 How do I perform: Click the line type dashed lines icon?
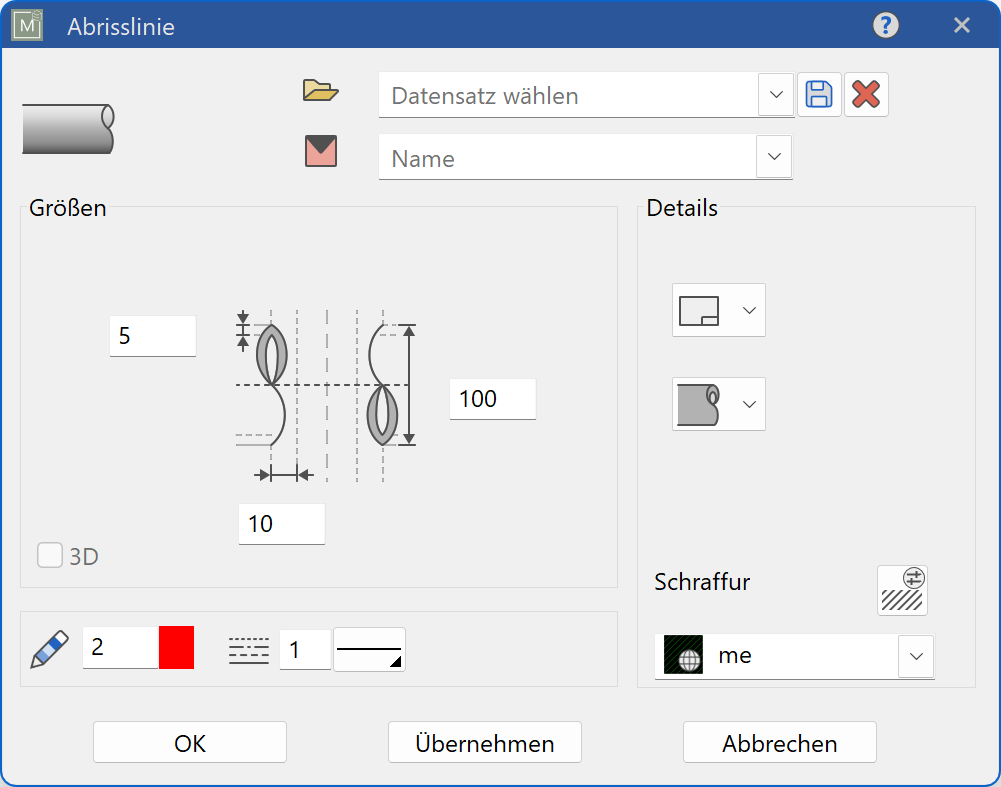(249, 650)
